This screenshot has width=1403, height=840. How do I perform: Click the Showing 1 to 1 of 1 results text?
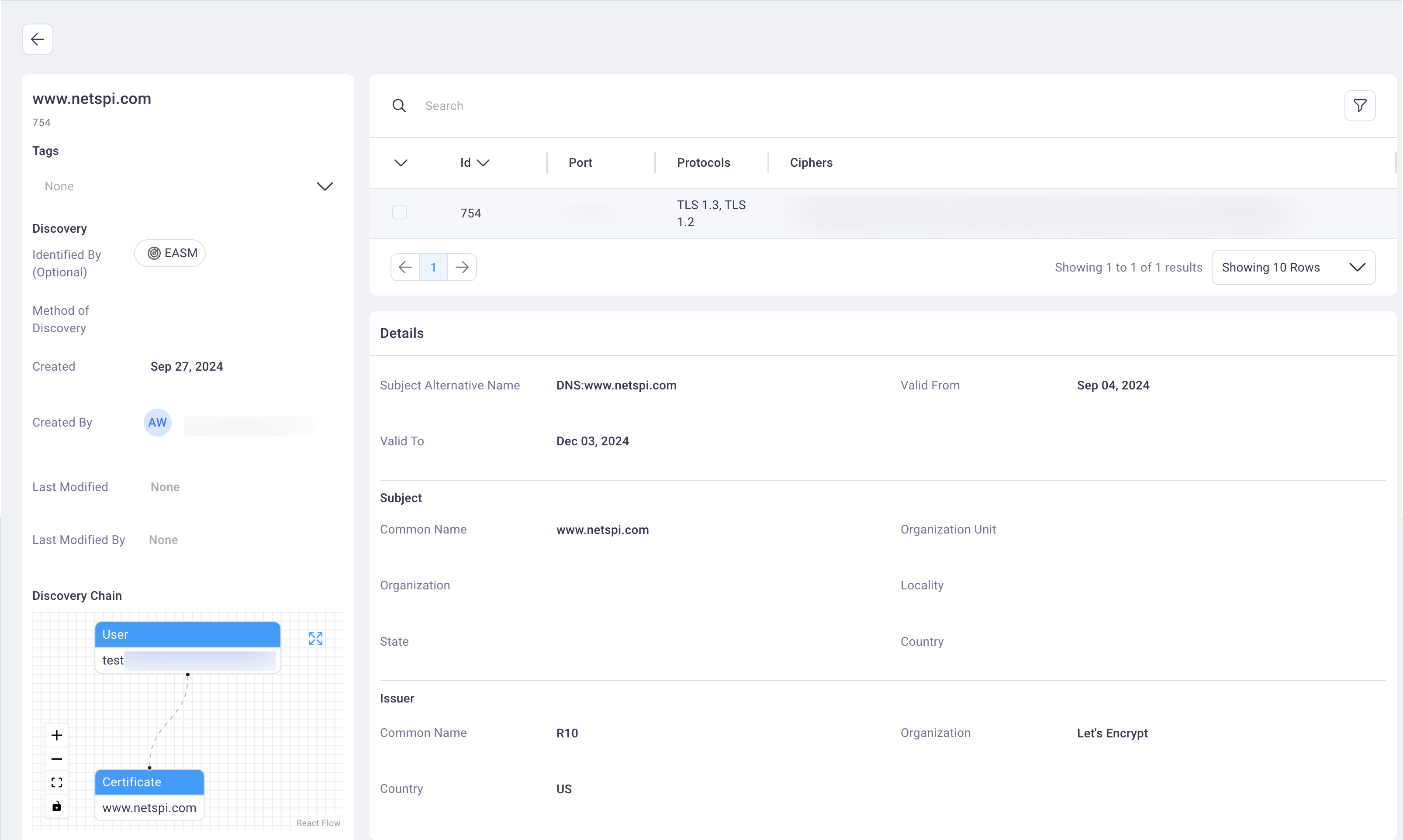(1128, 268)
